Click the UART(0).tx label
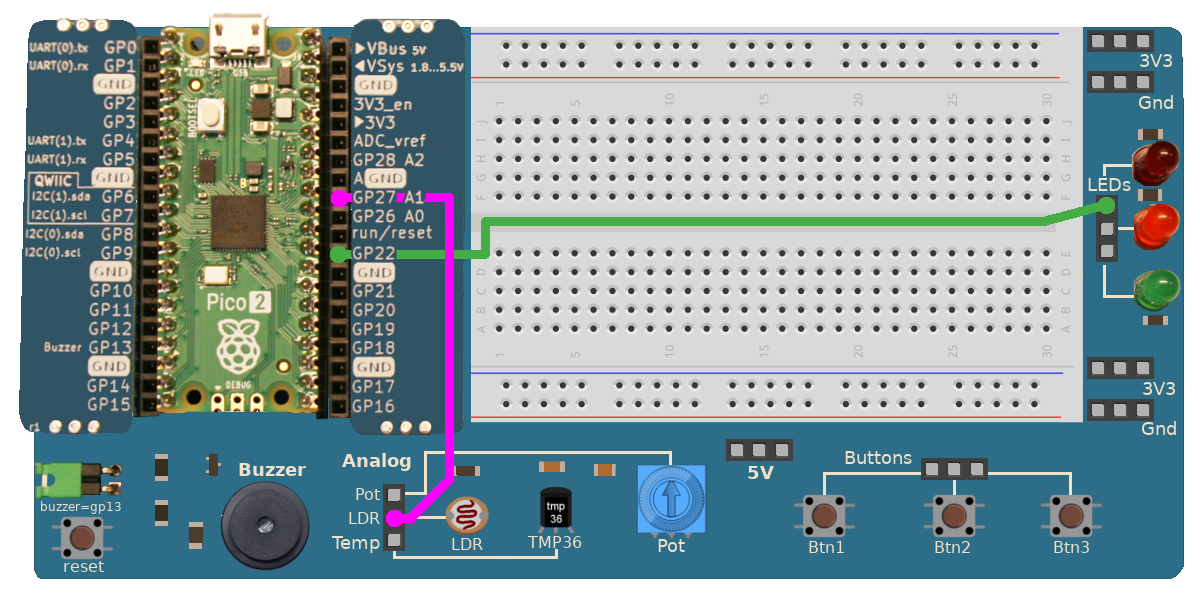Viewport: 1200px width, 598px height. point(60,48)
